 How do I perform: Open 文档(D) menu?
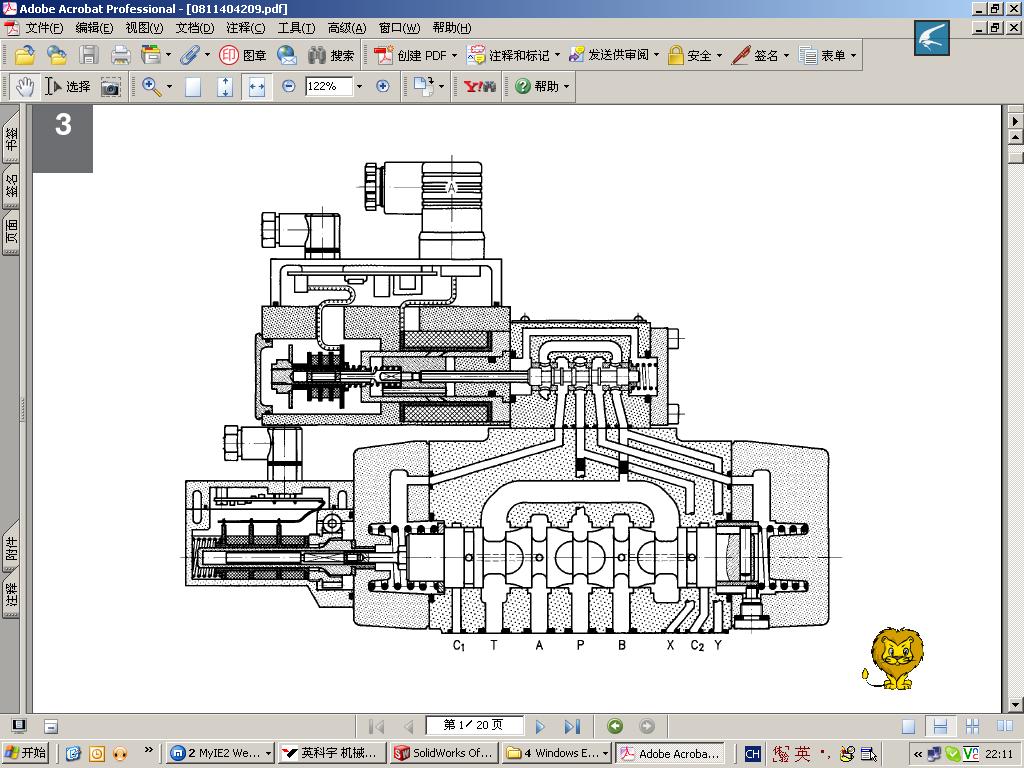click(x=195, y=27)
